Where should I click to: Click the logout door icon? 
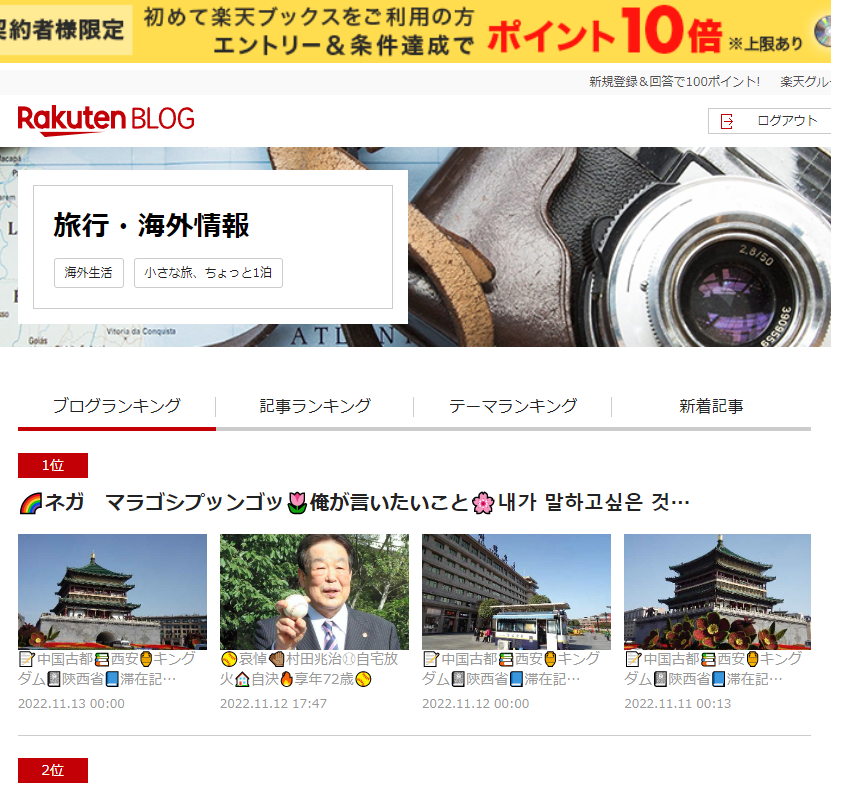tap(726, 121)
